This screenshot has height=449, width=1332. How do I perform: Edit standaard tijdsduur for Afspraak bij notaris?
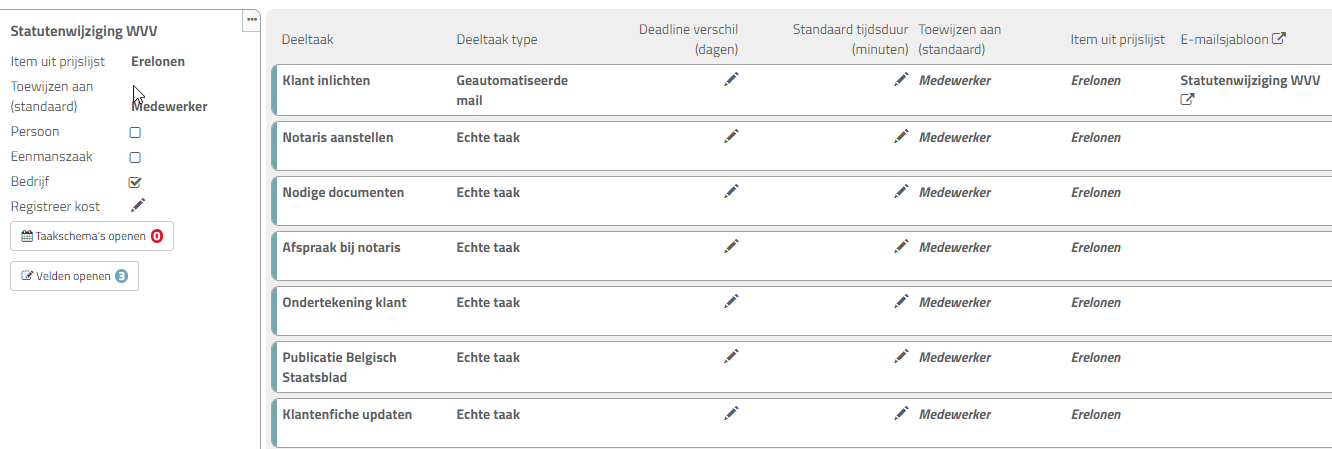point(901,246)
